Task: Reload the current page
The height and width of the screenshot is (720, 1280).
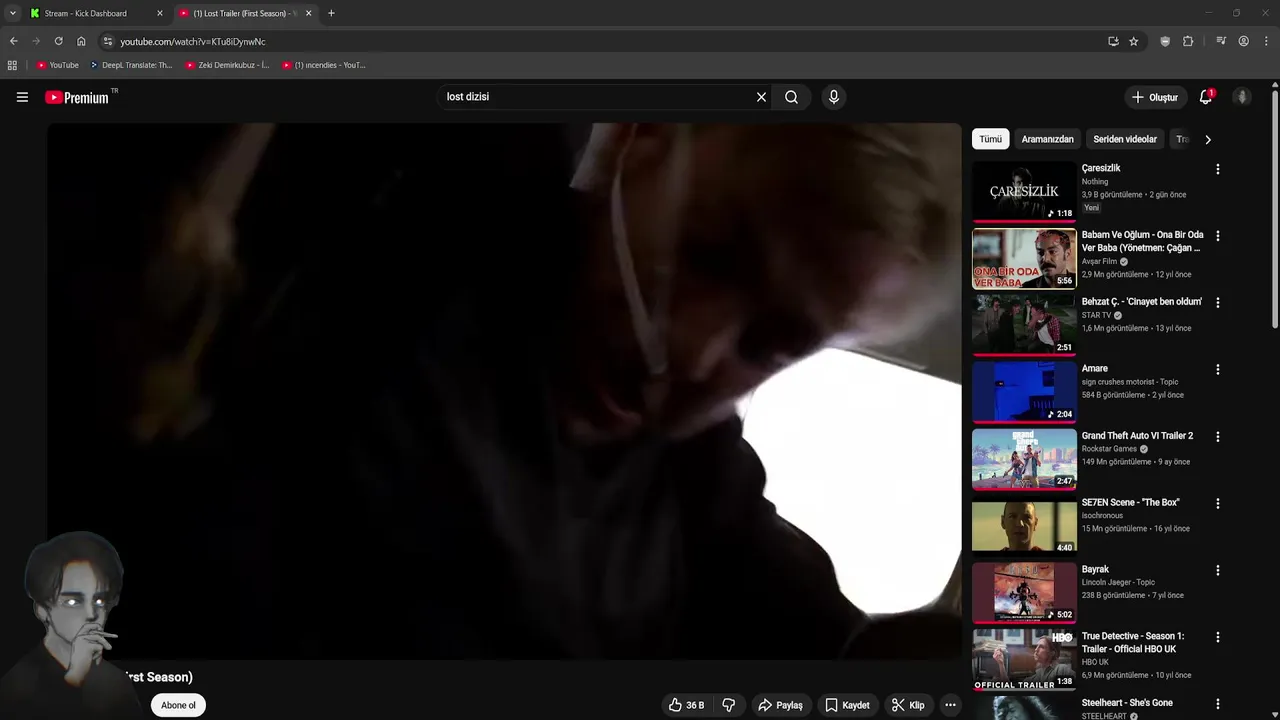Action: (x=58, y=41)
